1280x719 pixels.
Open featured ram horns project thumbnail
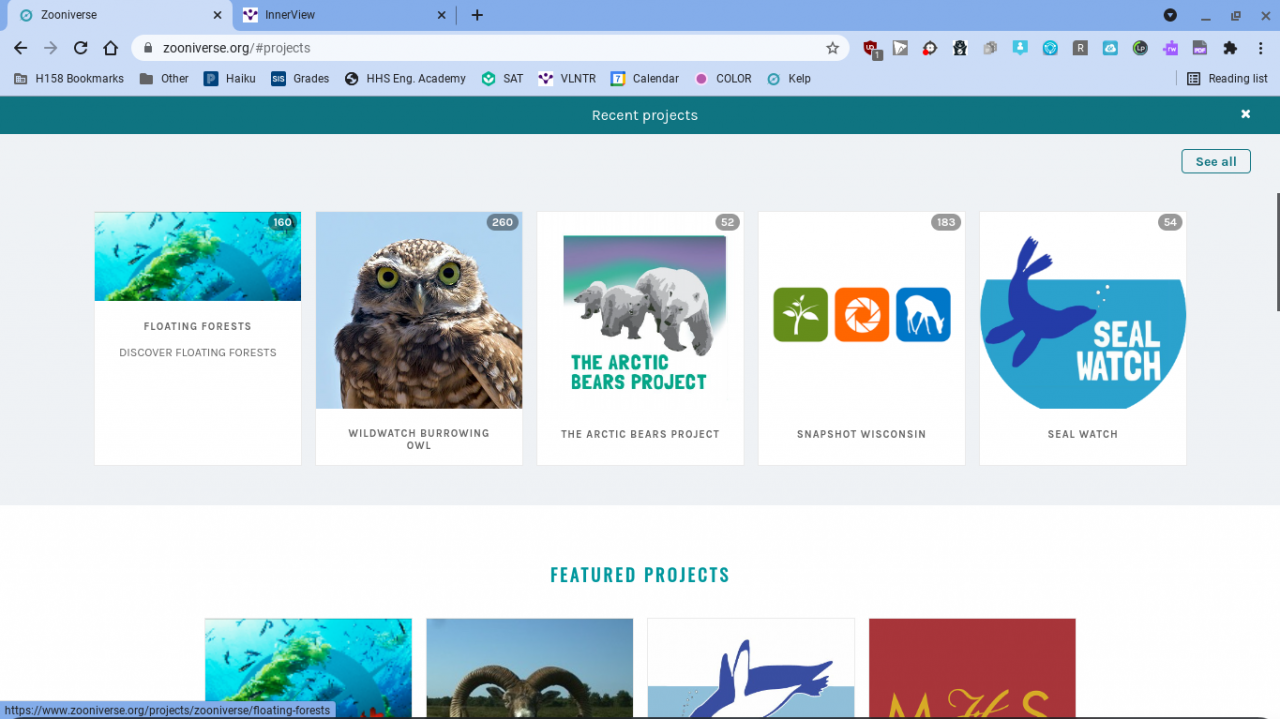530,668
